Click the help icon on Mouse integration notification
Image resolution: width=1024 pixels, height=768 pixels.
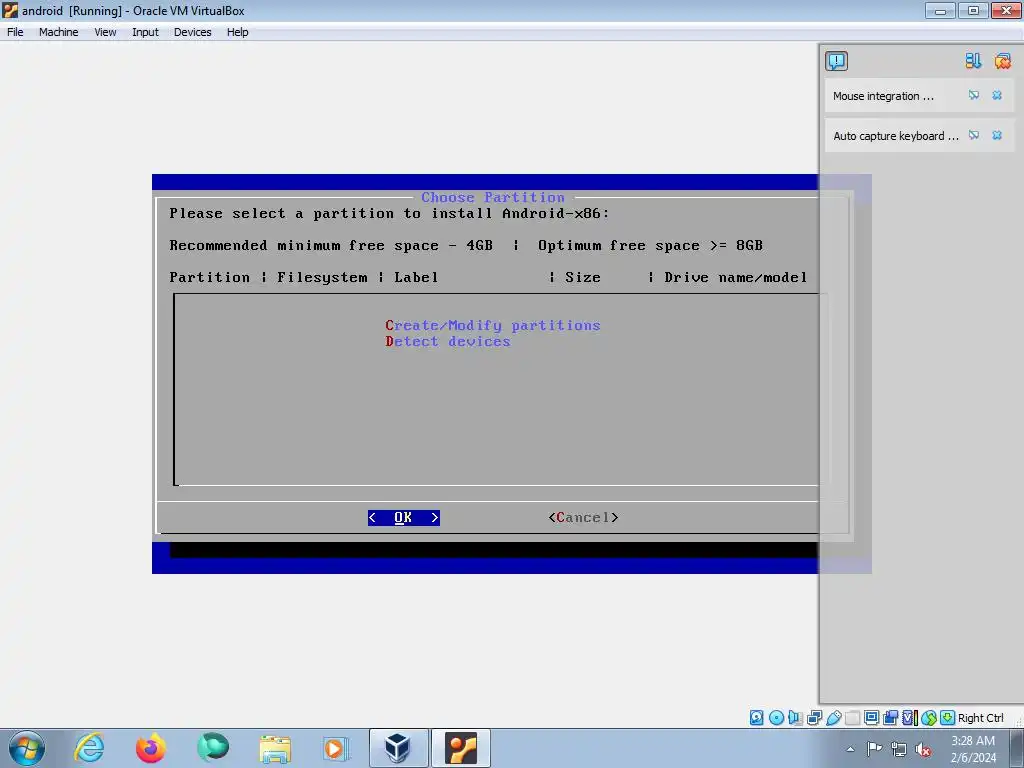(x=974, y=95)
